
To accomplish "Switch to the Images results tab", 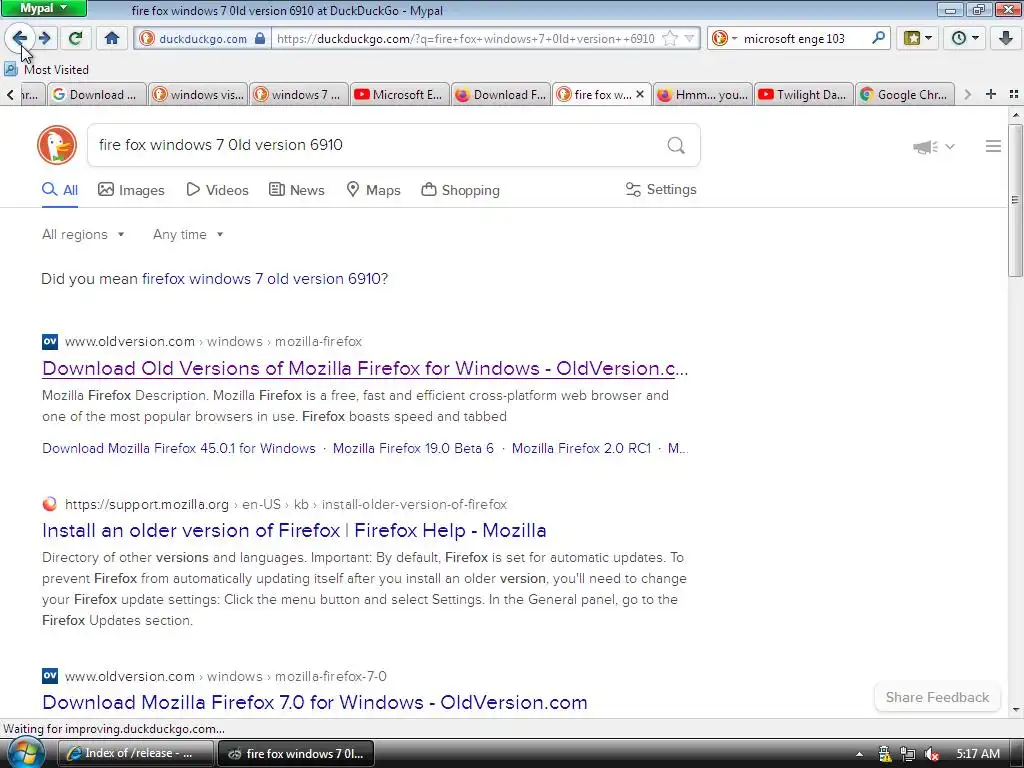I will pyautogui.click(x=131, y=190).
